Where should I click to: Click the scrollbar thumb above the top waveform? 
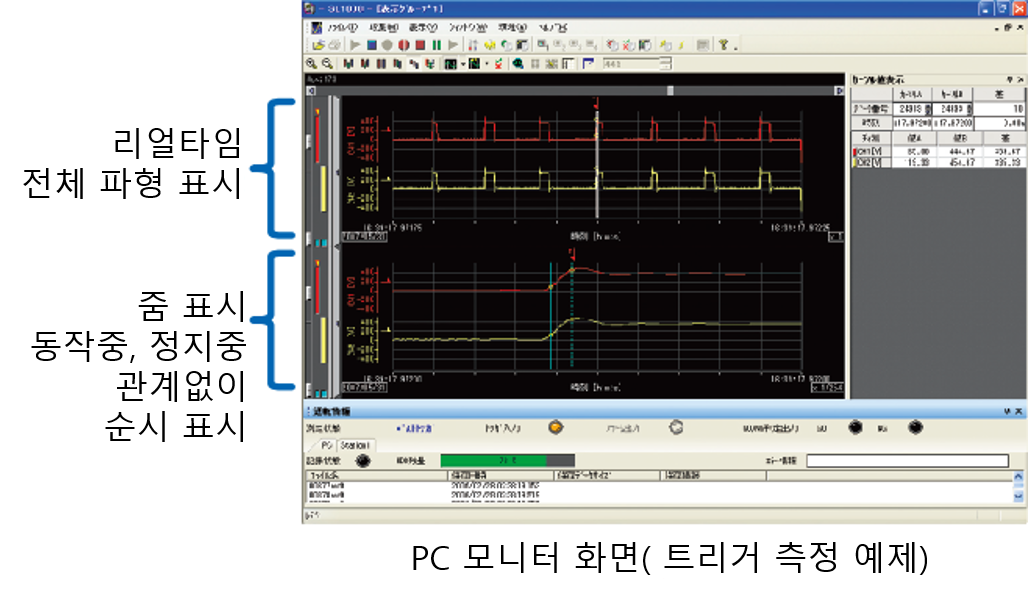tap(670, 91)
